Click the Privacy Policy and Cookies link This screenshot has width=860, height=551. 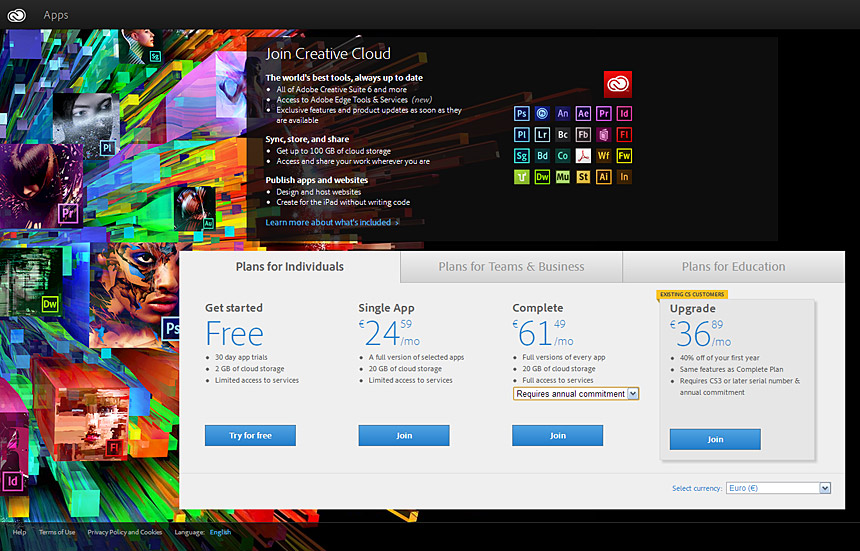tap(125, 532)
